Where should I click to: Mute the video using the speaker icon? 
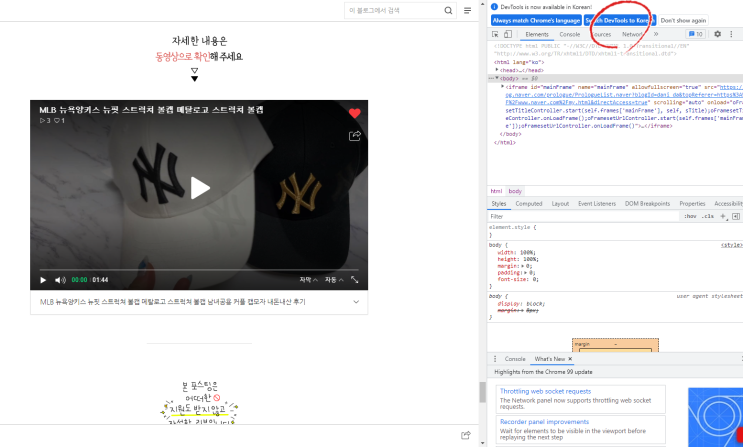tap(60, 280)
